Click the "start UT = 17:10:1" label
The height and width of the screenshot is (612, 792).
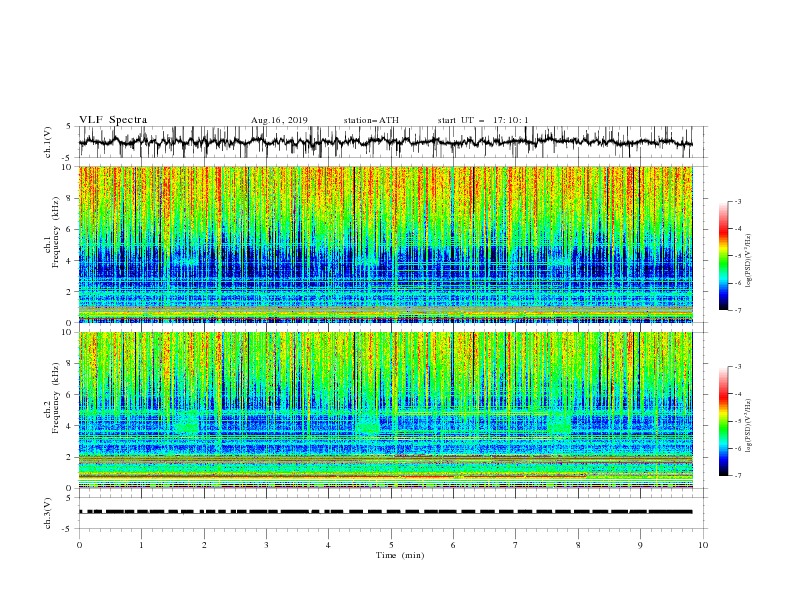pos(483,120)
